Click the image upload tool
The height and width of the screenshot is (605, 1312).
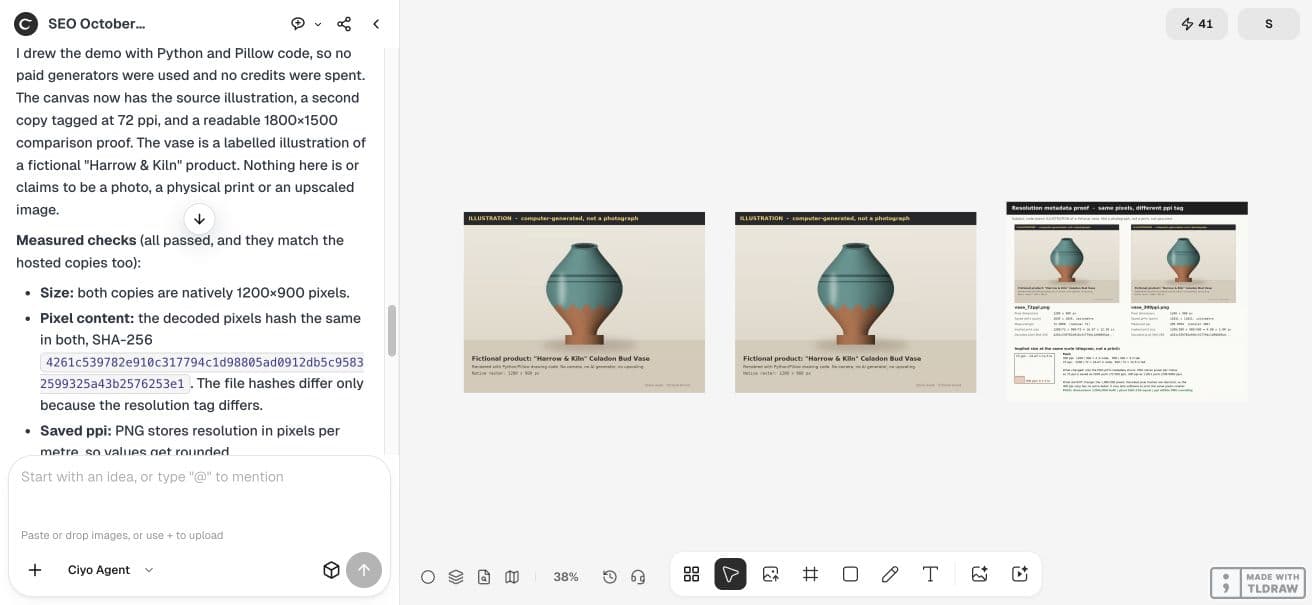pos(771,574)
